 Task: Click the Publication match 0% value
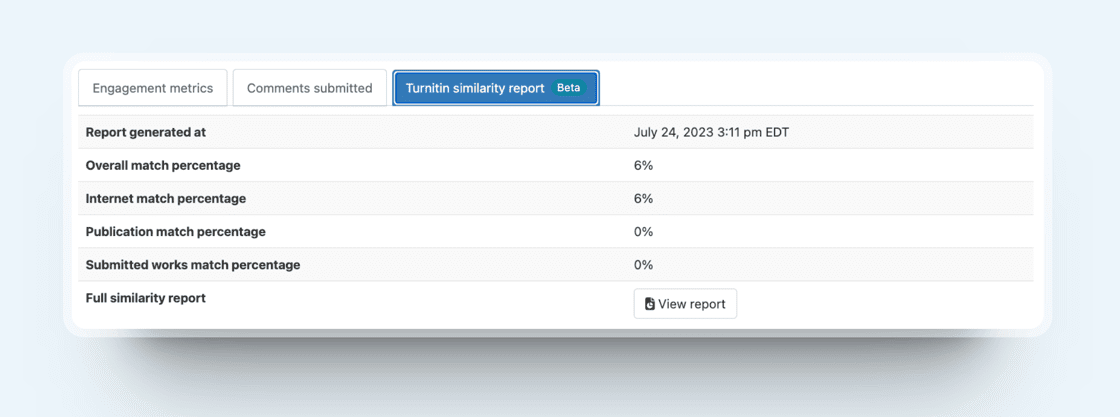point(643,231)
